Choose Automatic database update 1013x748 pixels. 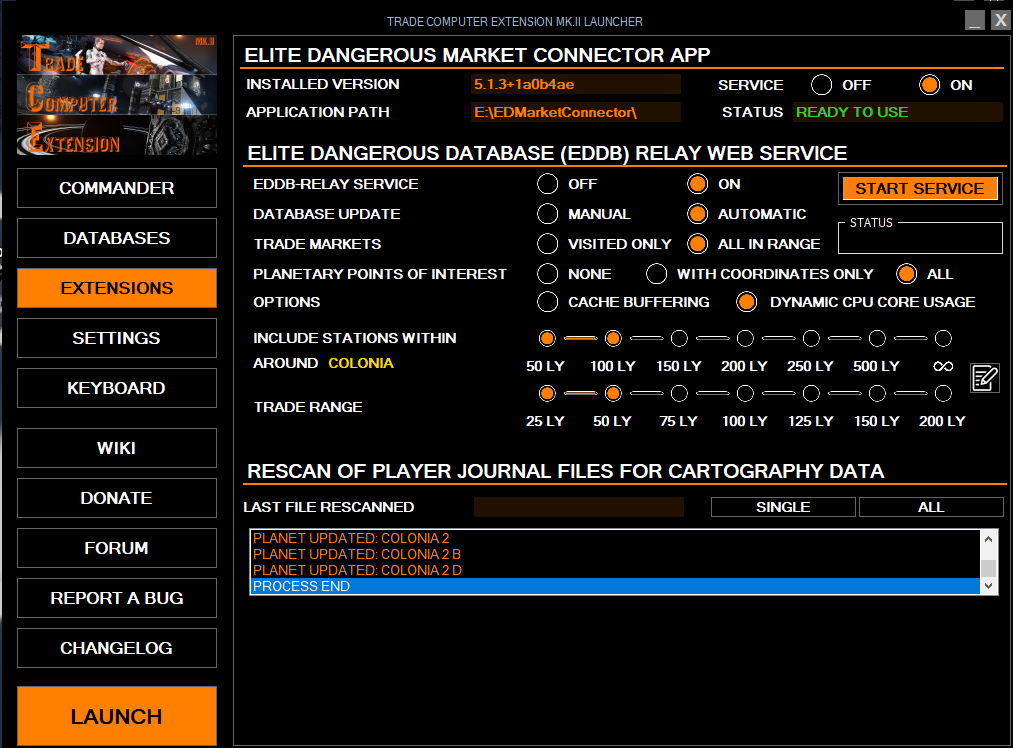(x=698, y=214)
